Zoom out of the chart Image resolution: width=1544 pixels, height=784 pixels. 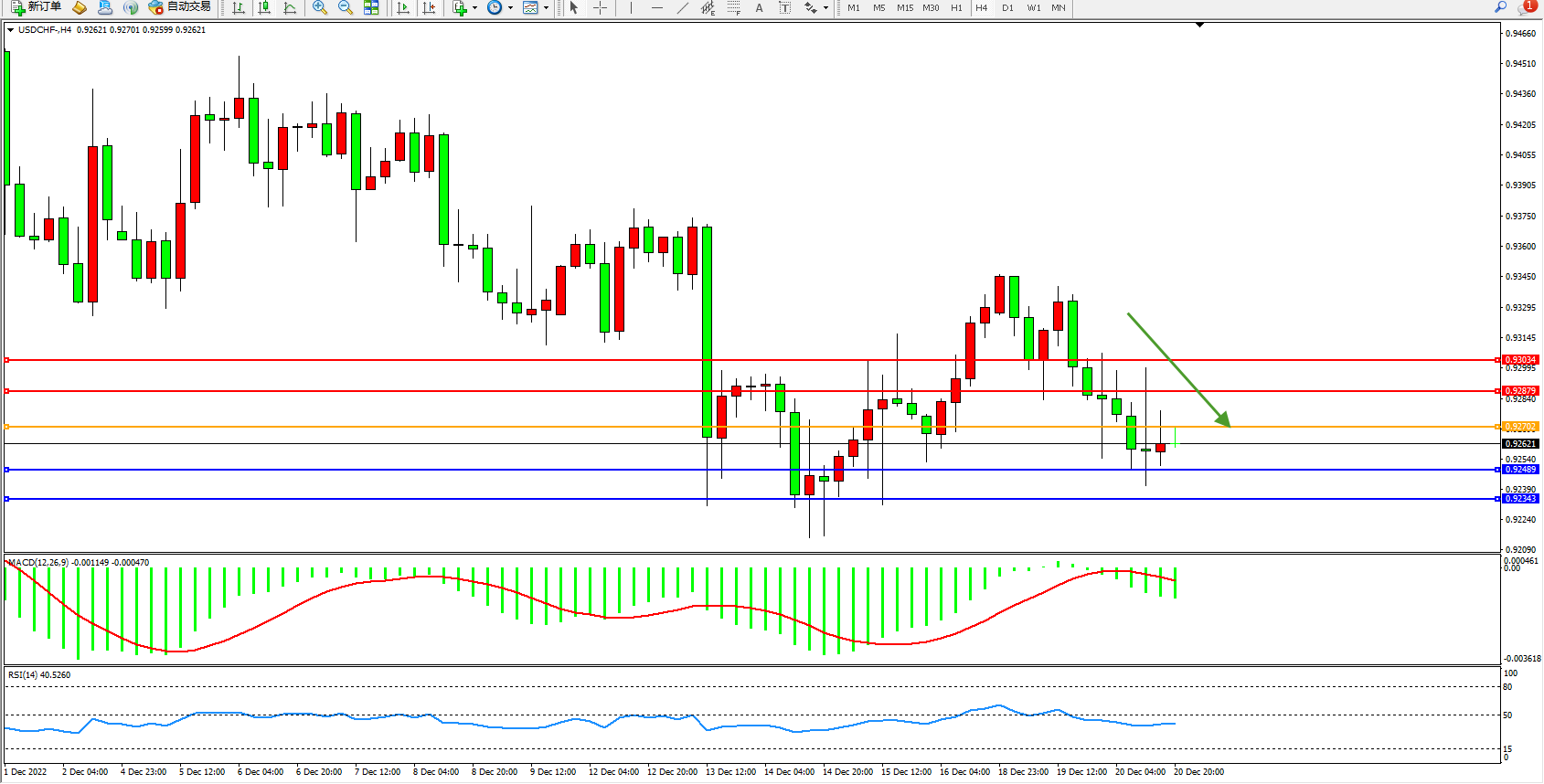(346, 7)
